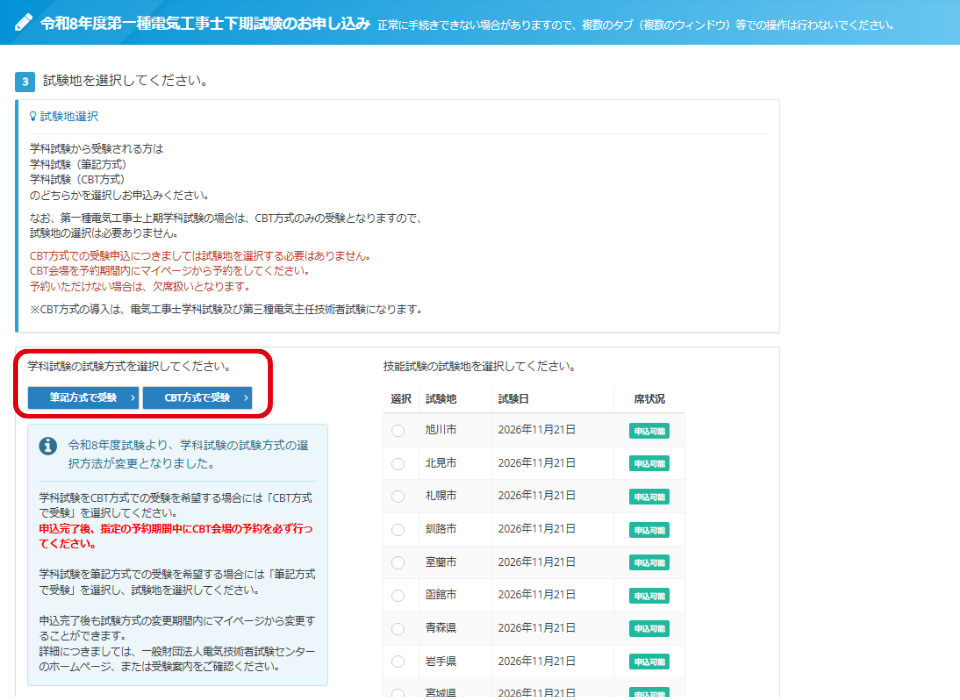
Task: Click 申込可能 badge for 函館市
Action: pos(649,595)
